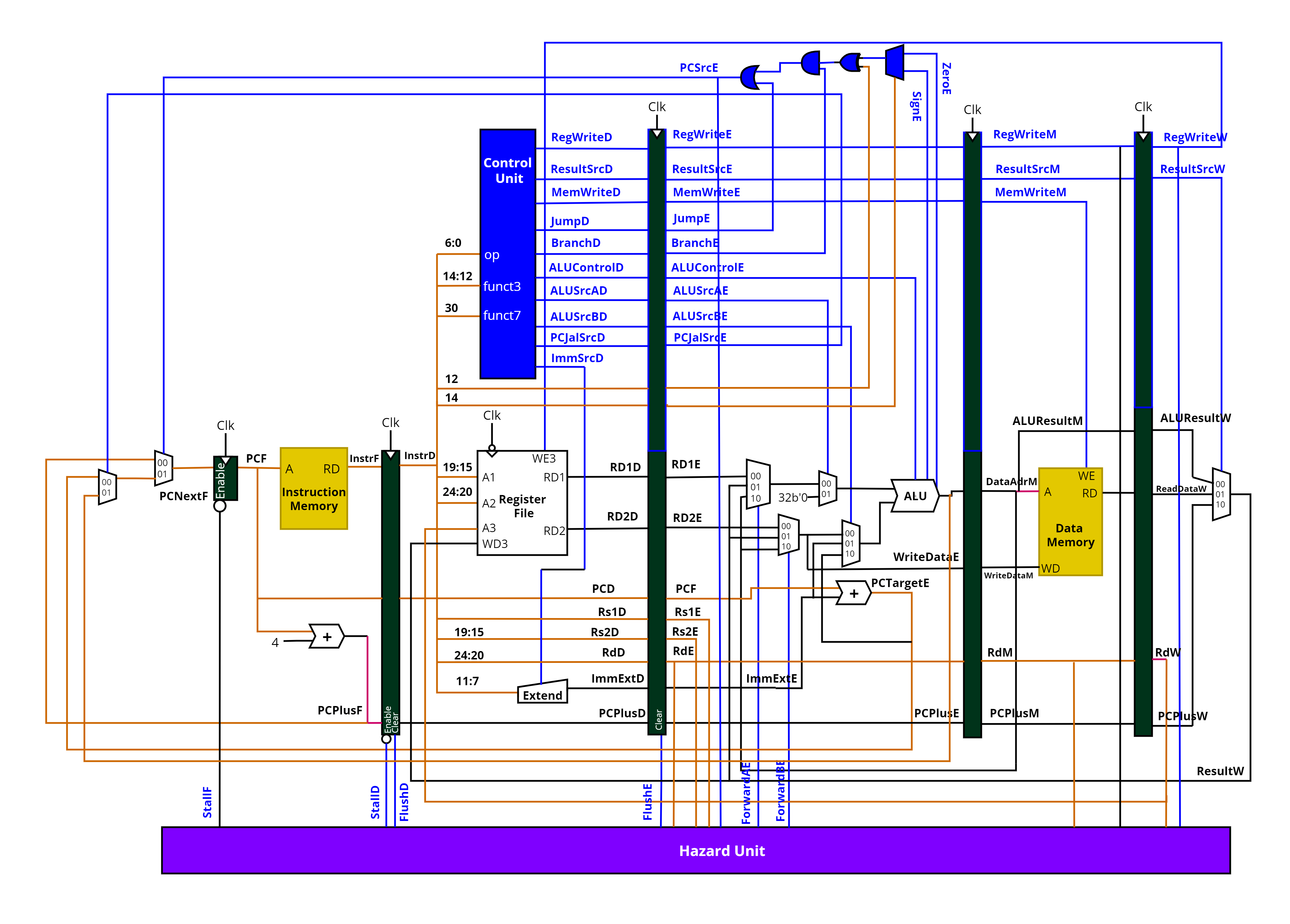Viewport: 1290px width, 924px height.
Task: Select the fetch-decode pipeline register with Enable Clear
Action: pos(390,593)
